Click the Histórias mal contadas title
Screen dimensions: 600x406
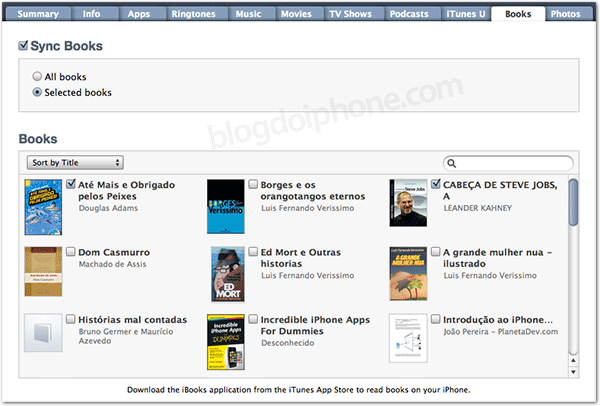(x=133, y=320)
